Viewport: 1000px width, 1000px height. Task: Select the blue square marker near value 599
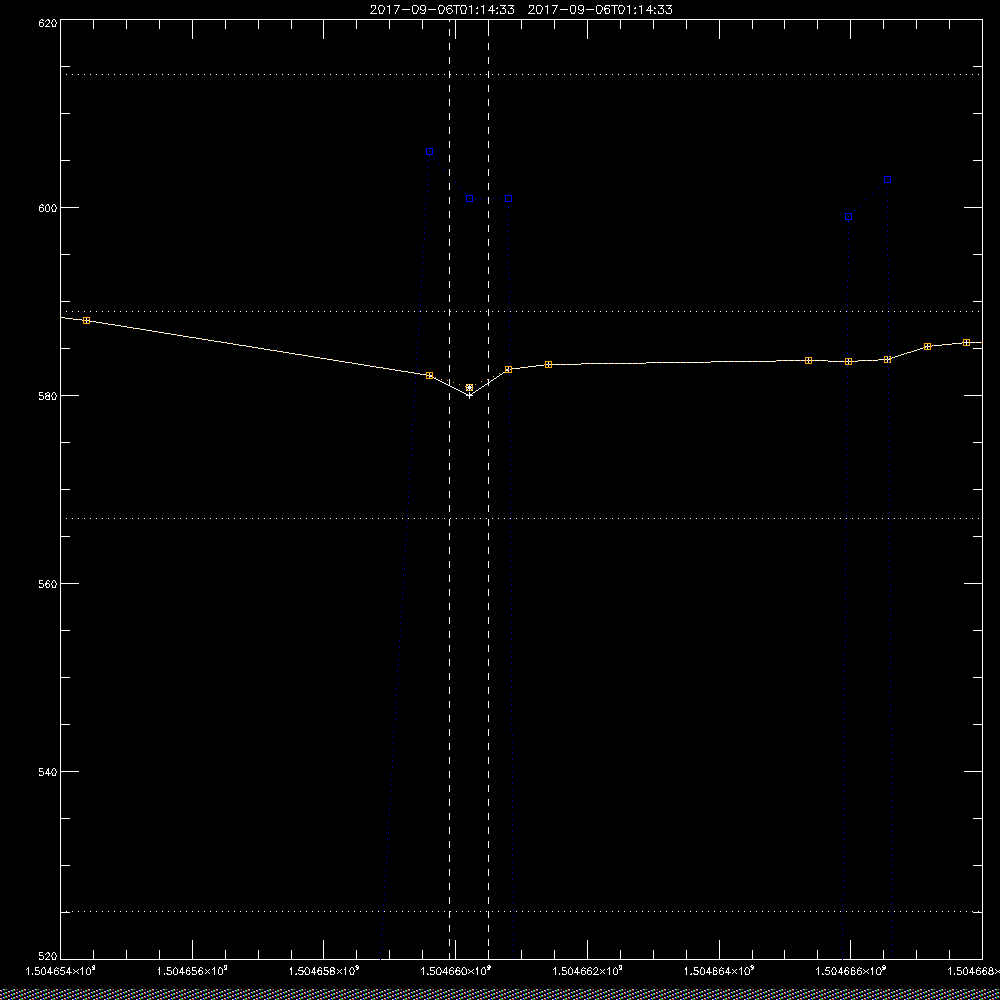click(848, 217)
